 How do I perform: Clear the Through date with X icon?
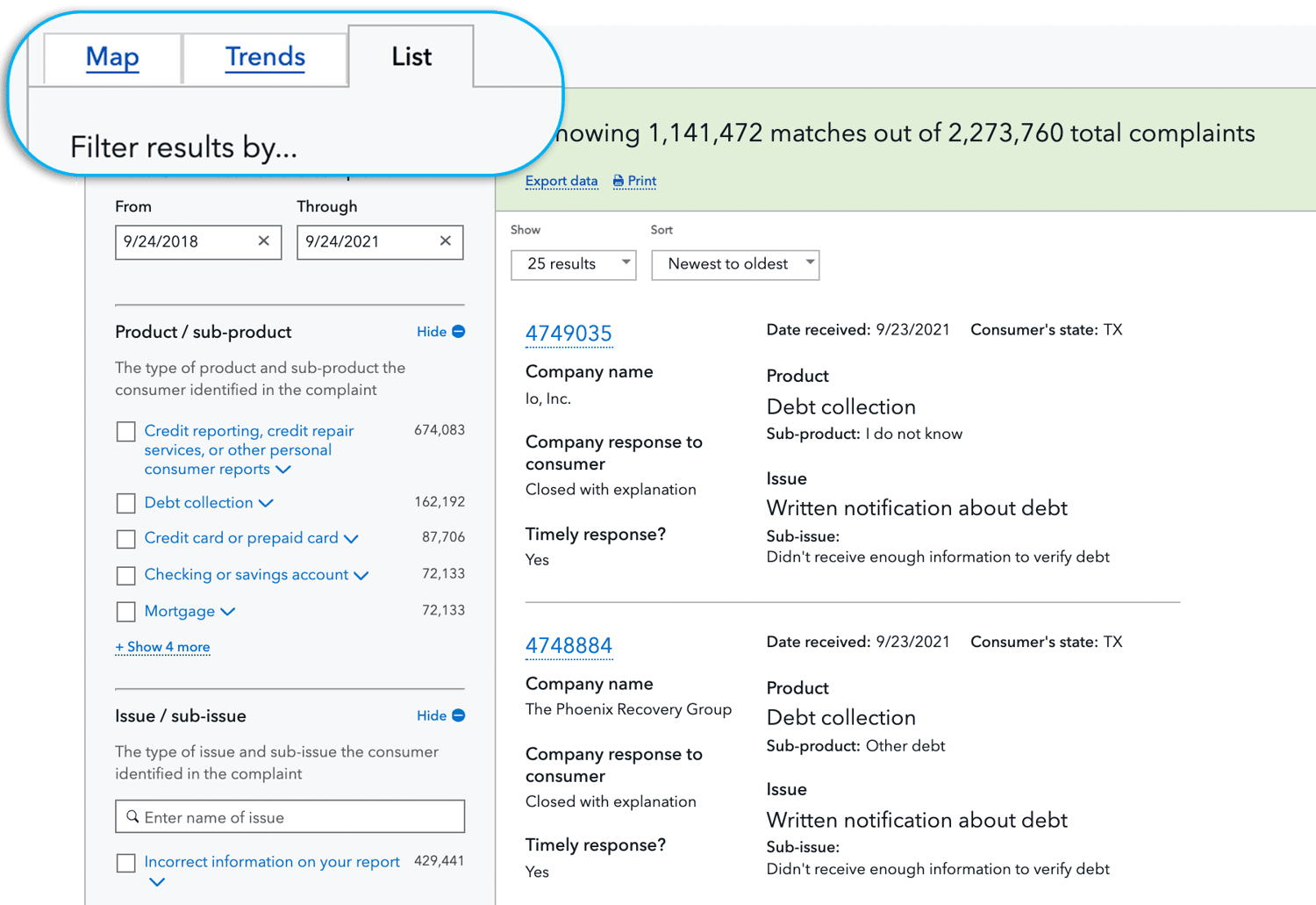(445, 241)
